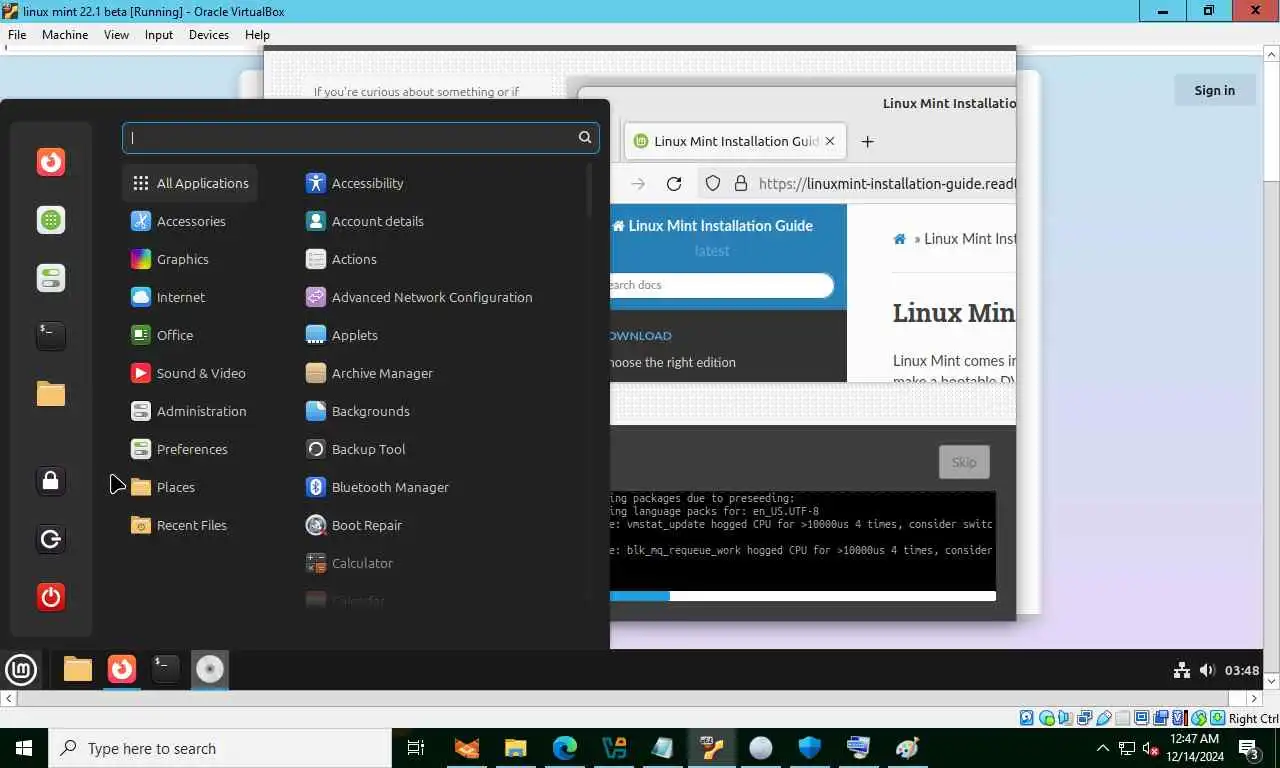Image resolution: width=1280 pixels, height=768 pixels.
Task: Launch Boot Repair
Action: point(353,525)
